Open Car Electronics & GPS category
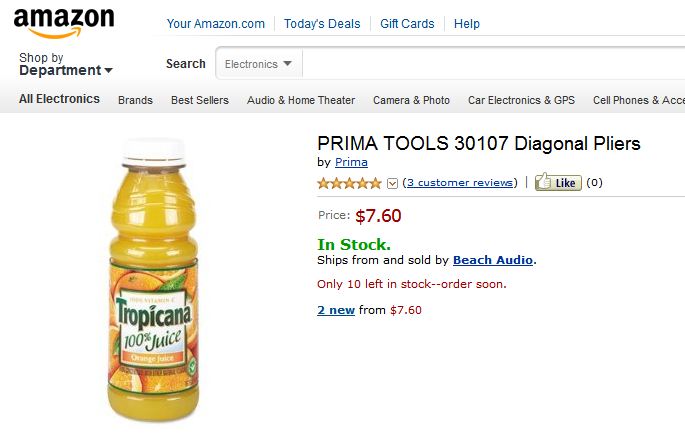The width and height of the screenshot is (685, 436). [x=521, y=100]
